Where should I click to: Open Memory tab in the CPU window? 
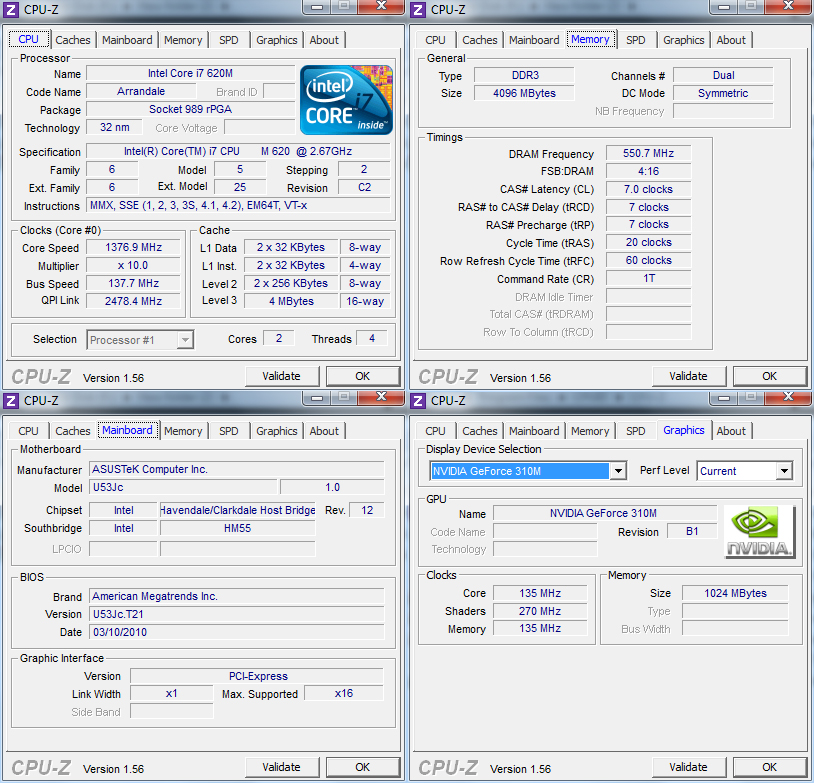click(x=183, y=40)
